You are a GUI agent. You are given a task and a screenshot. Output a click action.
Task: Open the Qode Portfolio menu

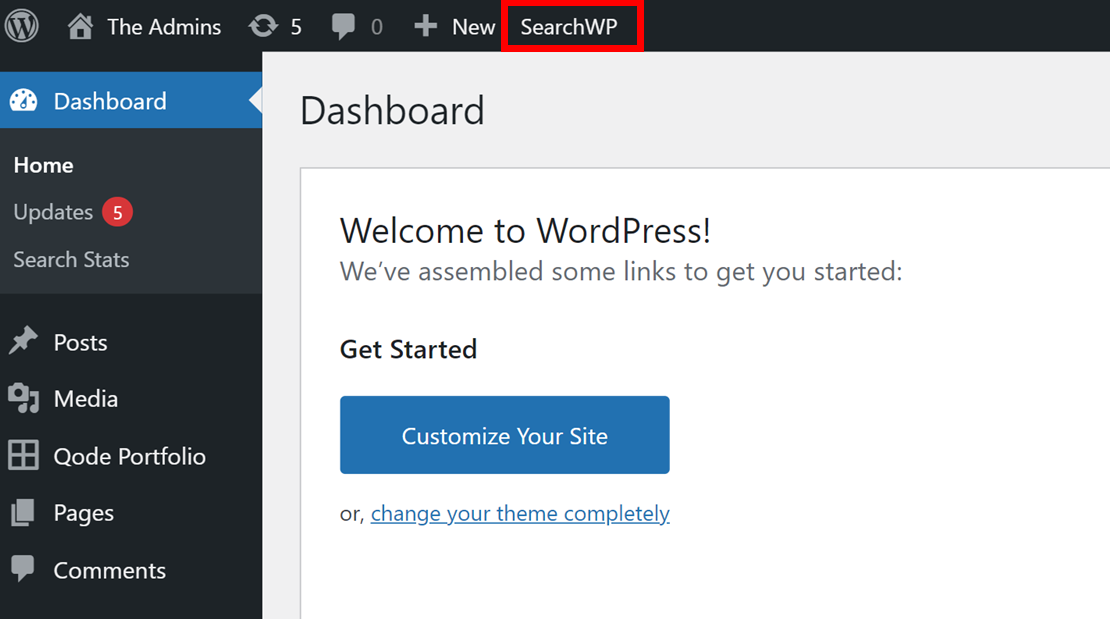click(x=130, y=456)
